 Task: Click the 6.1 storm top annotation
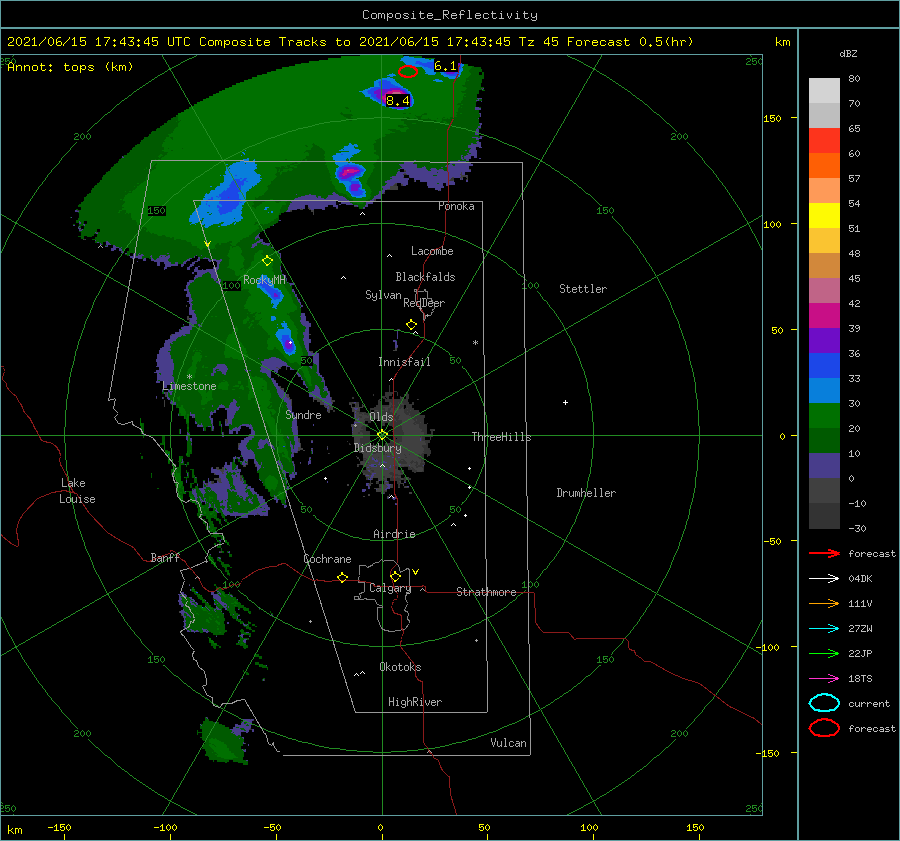(x=445, y=66)
